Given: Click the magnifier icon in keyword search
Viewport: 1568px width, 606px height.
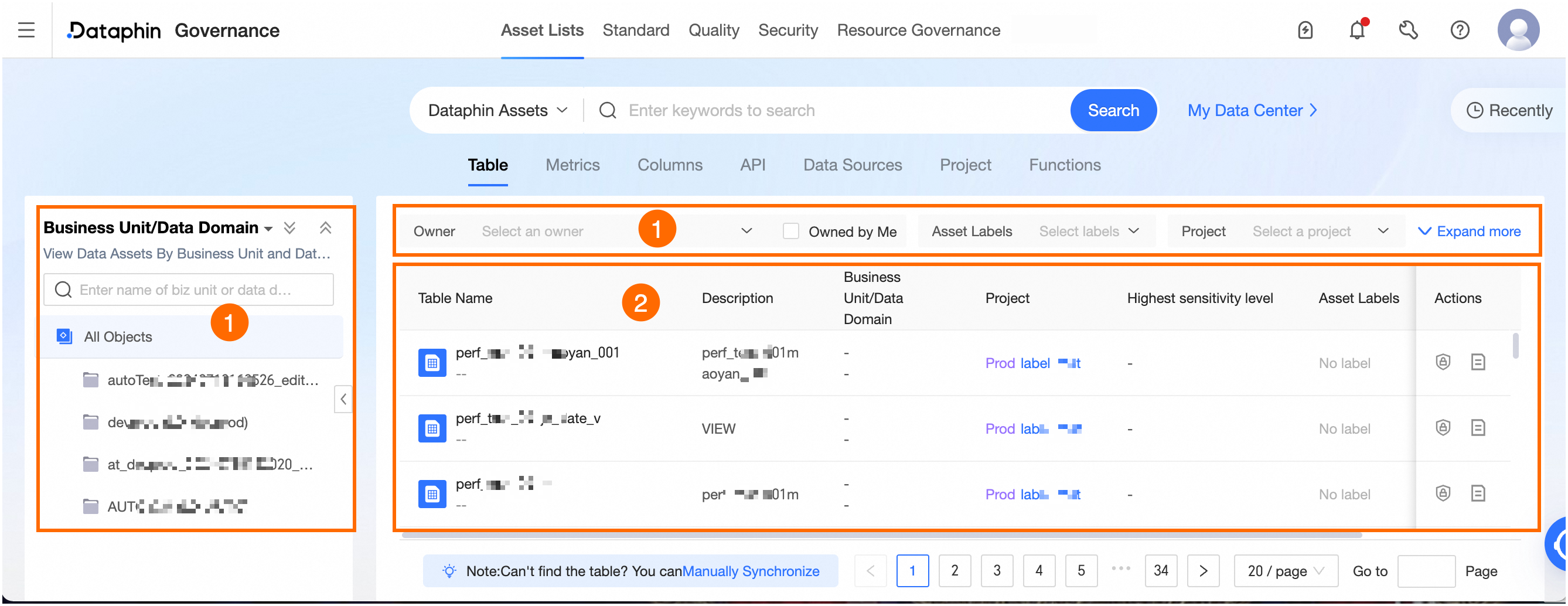Looking at the screenshot, I should point(608,110).
